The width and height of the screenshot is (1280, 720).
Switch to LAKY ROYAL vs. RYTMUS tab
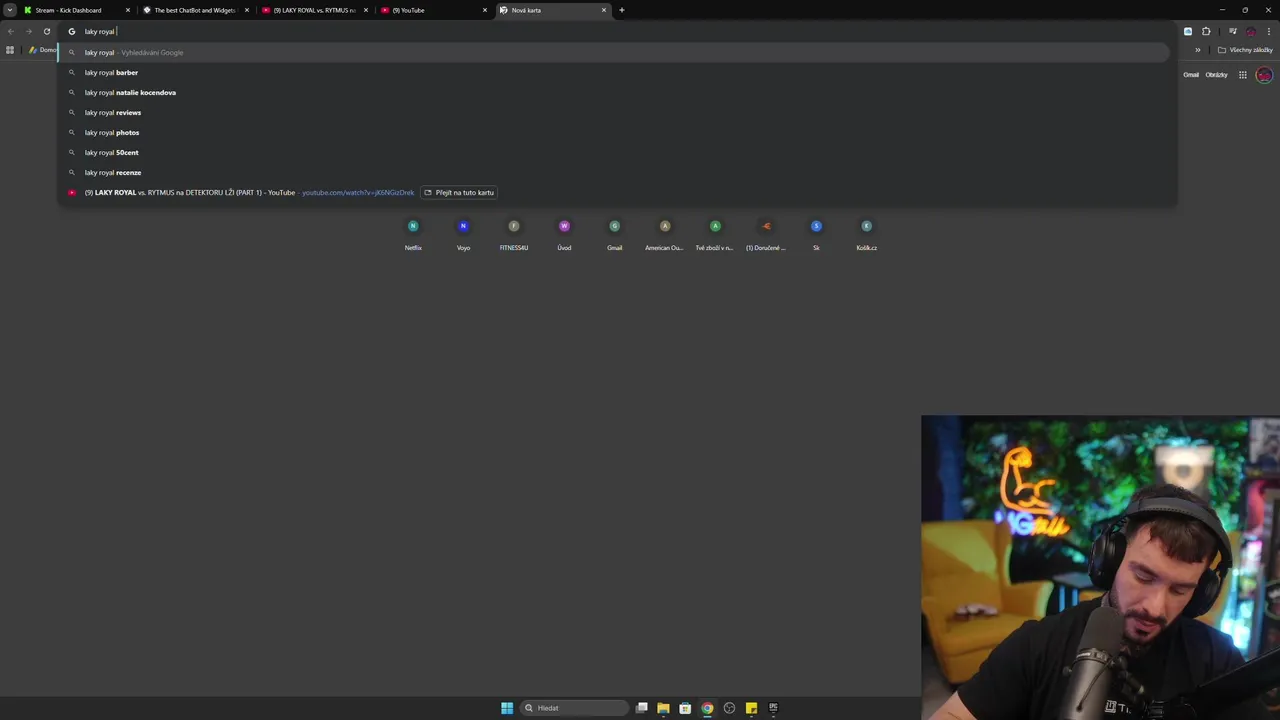[314, 10]
